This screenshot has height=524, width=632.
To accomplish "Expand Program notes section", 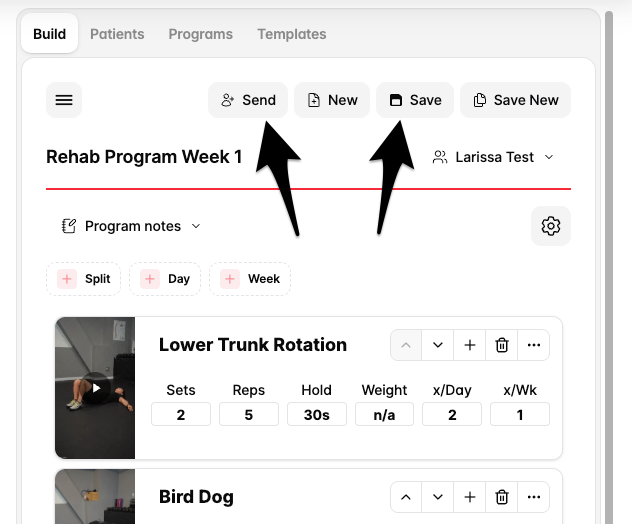I will coord(131,226).
